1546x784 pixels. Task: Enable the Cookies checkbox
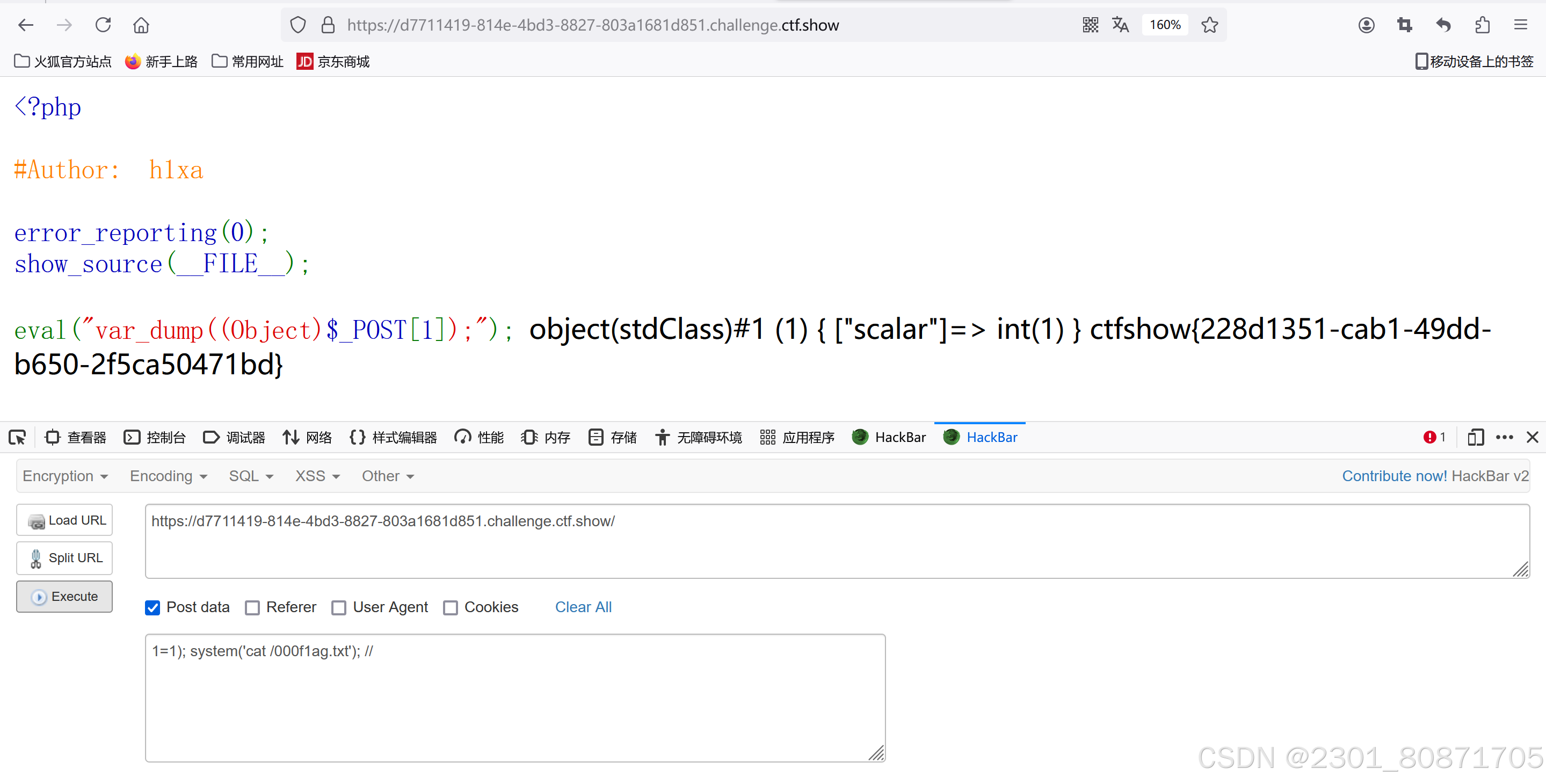[450, 607]
